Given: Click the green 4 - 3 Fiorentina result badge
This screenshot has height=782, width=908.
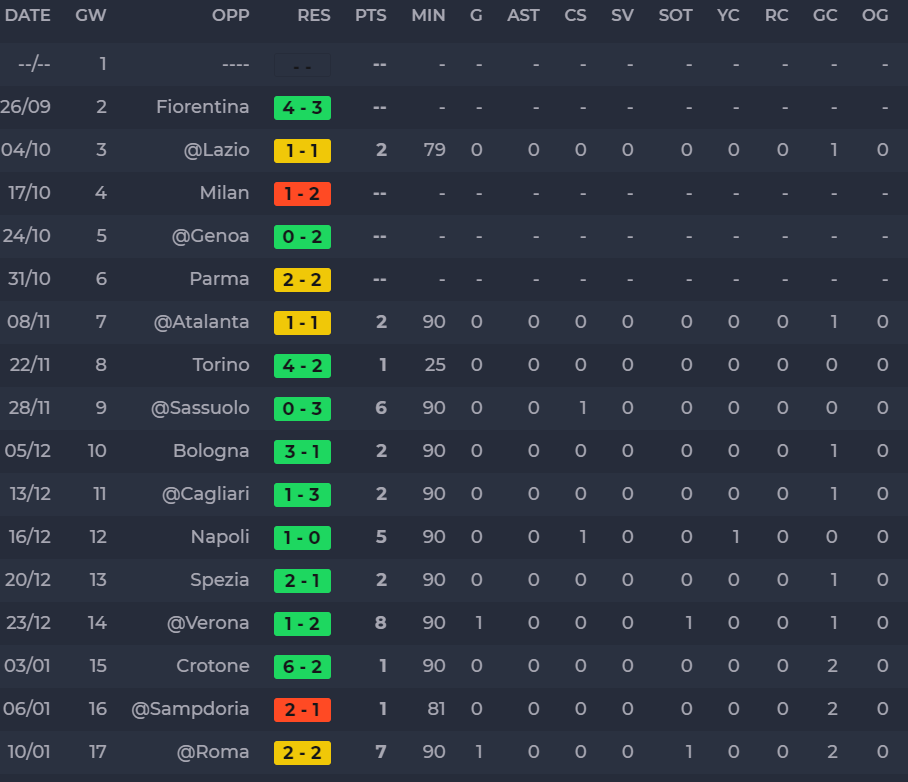Looking at the screenshot, I should (x=302, y=108).
